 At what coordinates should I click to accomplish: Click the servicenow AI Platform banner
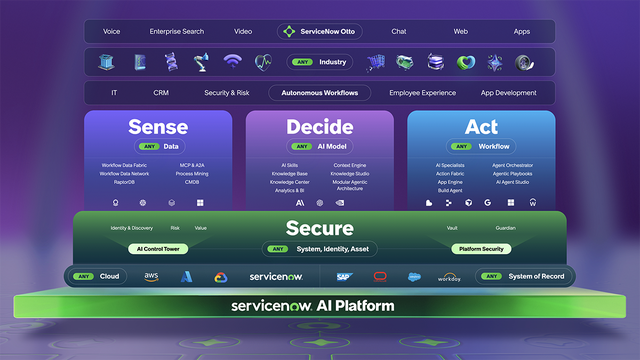point(320,306)
